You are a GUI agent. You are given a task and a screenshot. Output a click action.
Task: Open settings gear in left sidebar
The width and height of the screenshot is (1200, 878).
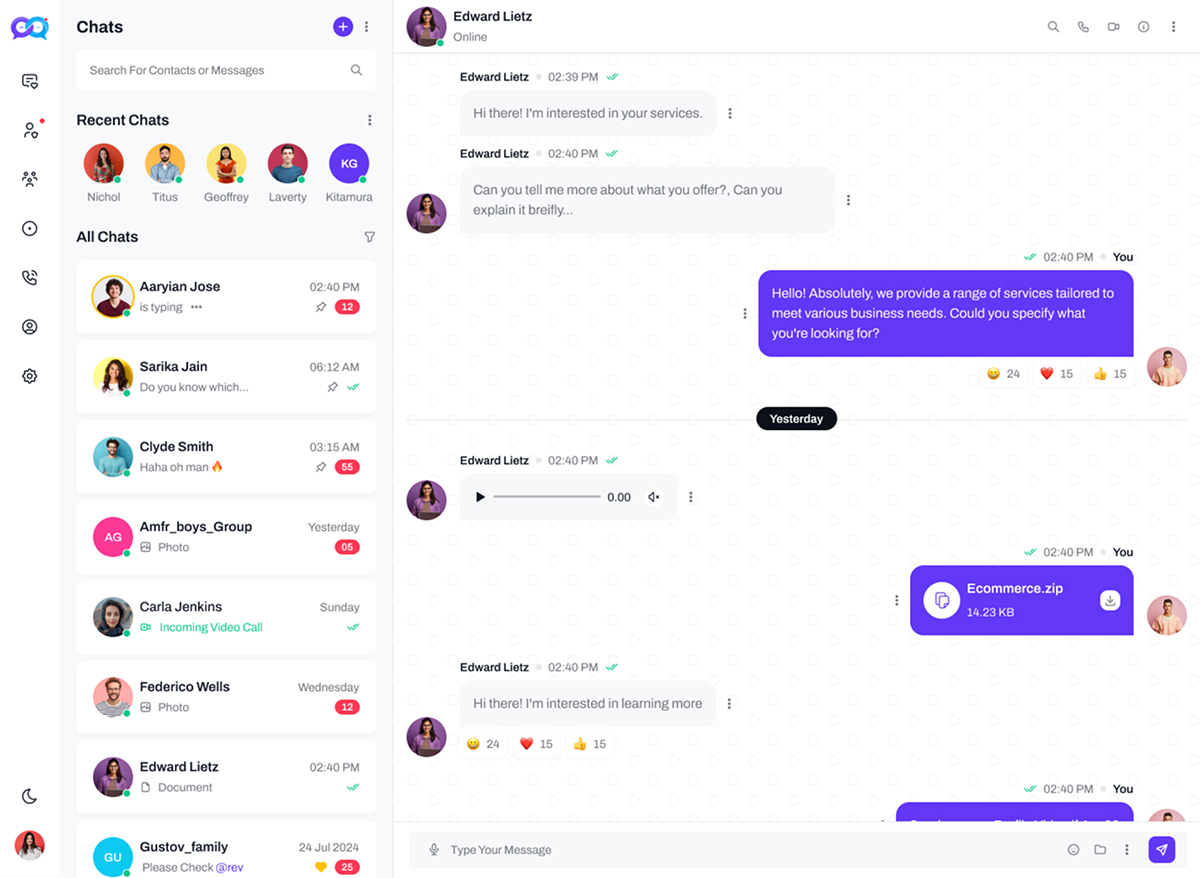(30, 376)
